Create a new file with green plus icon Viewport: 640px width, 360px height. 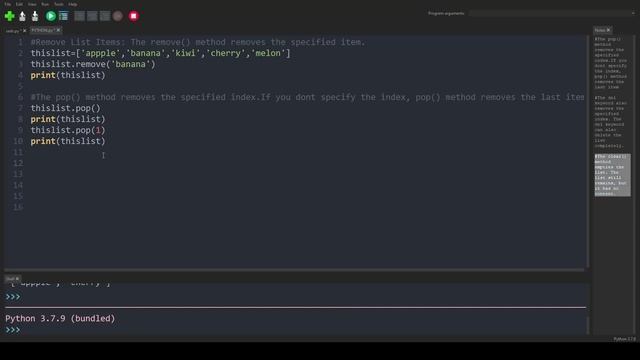9,16
